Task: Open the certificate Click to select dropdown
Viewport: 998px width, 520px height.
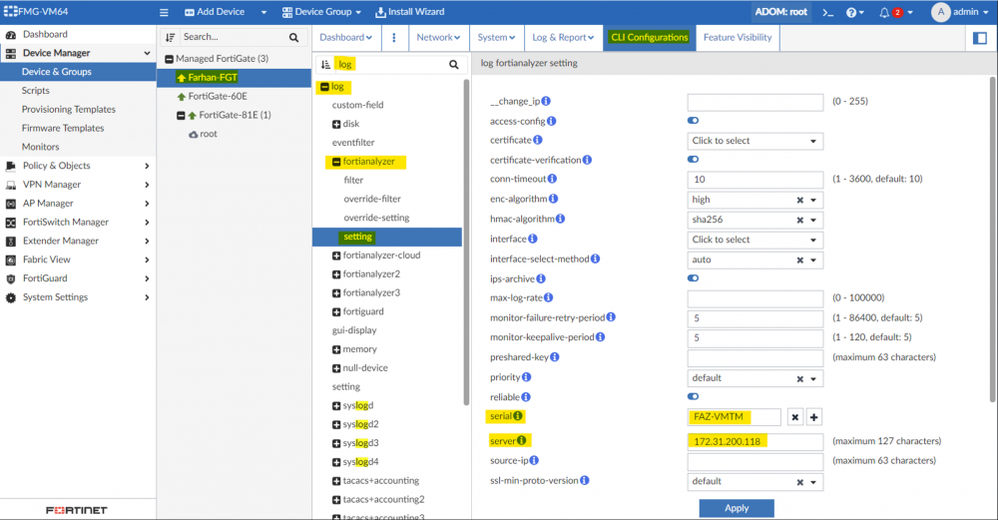Action: click(x=755, y=141)
